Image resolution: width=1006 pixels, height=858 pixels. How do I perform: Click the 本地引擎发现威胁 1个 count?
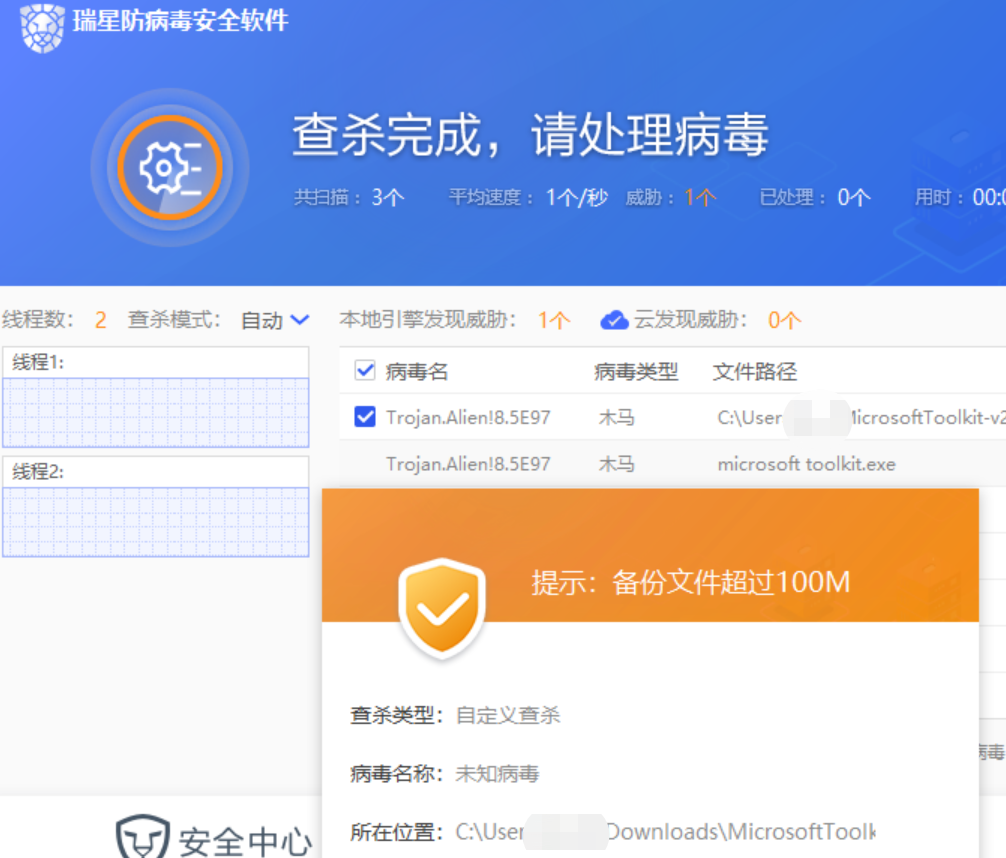point(554,320)
